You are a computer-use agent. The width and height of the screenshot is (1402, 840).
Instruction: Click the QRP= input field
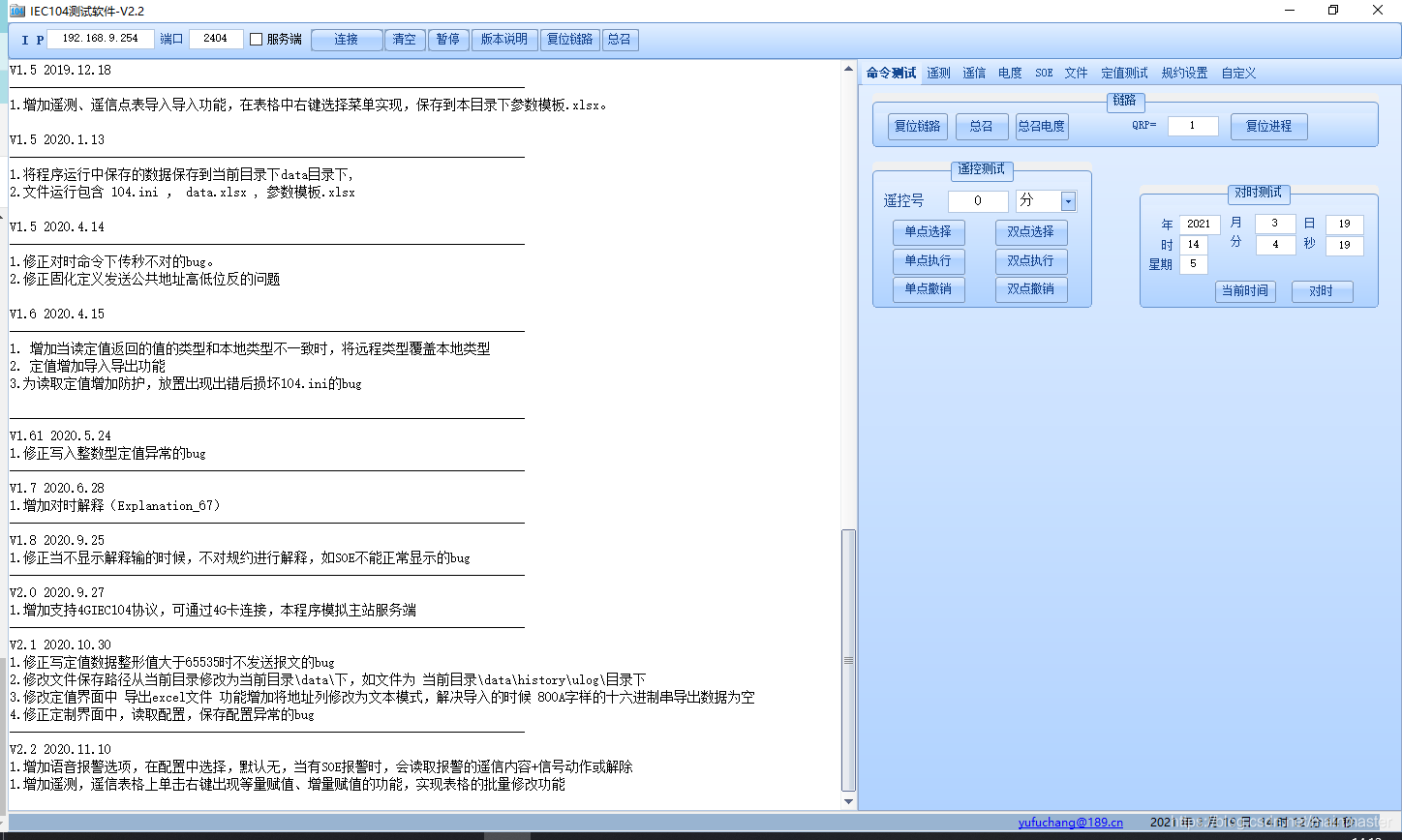pos(1193,126)
